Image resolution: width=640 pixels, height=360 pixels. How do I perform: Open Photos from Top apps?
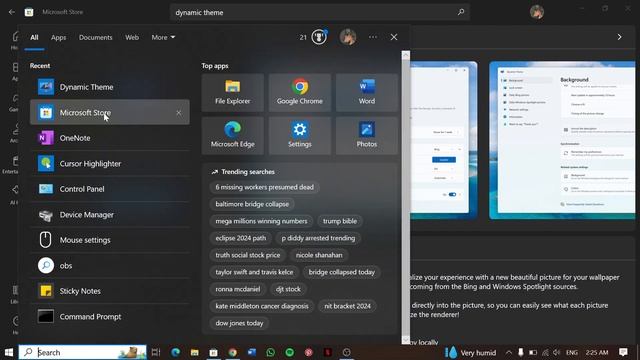tap(367, 136)
